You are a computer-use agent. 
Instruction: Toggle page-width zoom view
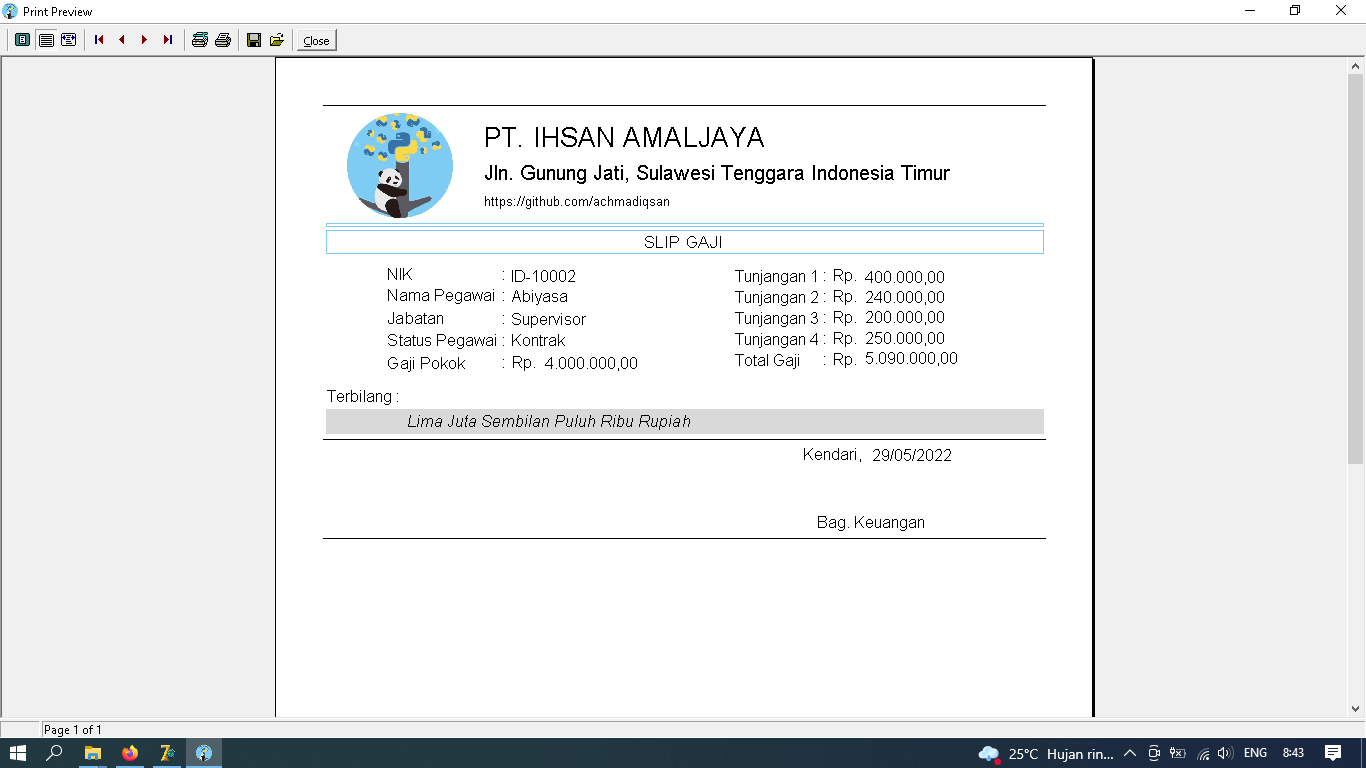(68, 40)
